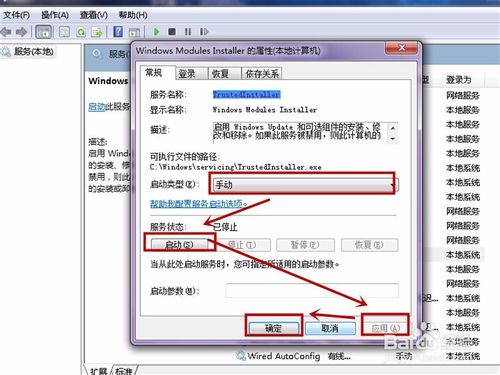Viewport: 500px width, 375px height.
Task: Click the Refresh toolbar icon
Action: point(81,32)
